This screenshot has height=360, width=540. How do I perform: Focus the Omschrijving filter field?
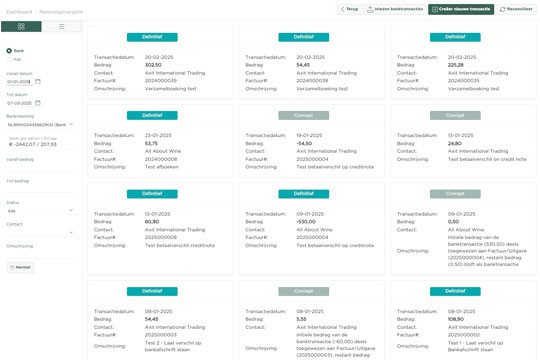point(40,254)
